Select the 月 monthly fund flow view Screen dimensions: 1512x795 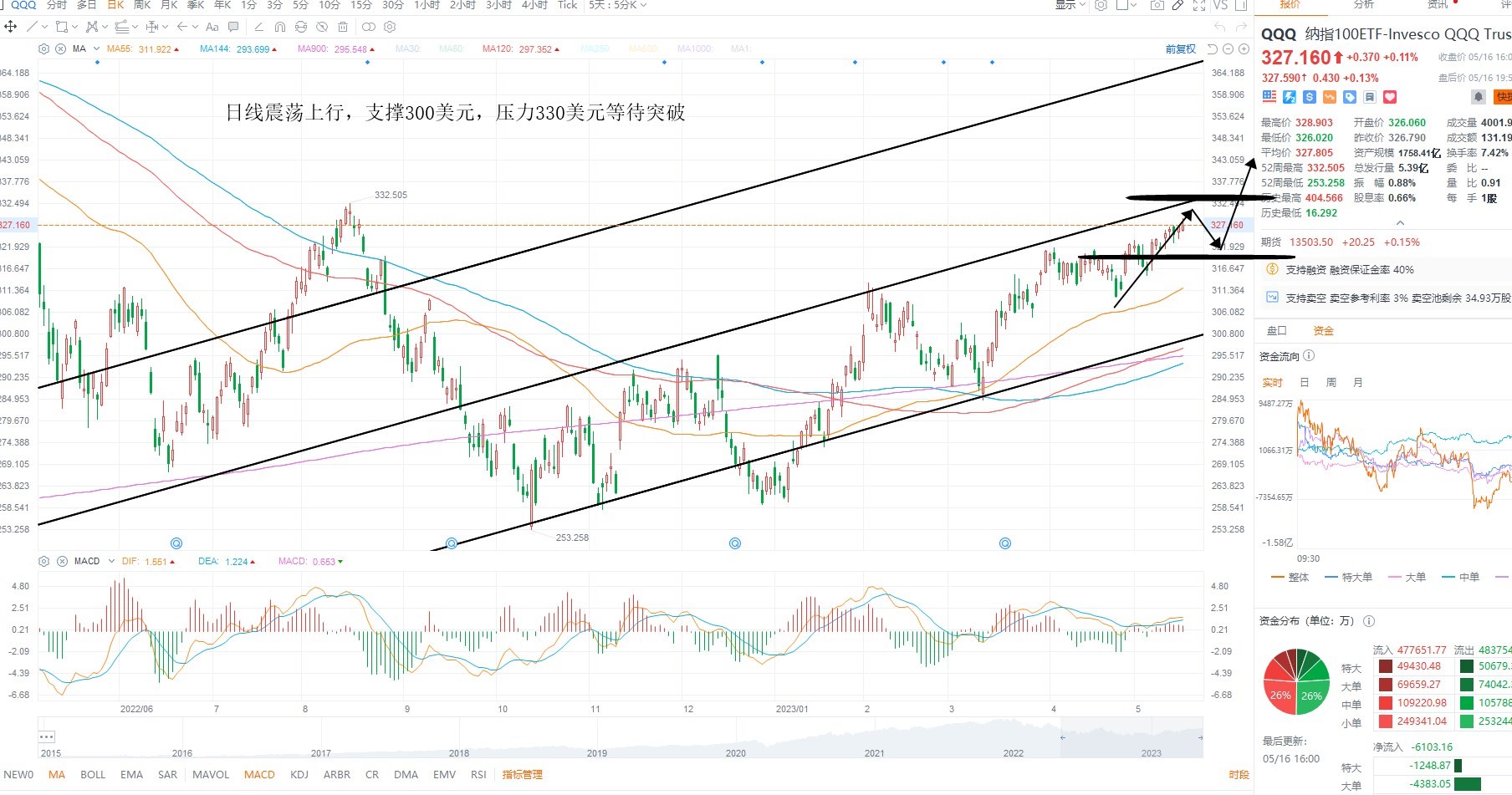(x=1358, y=383)
